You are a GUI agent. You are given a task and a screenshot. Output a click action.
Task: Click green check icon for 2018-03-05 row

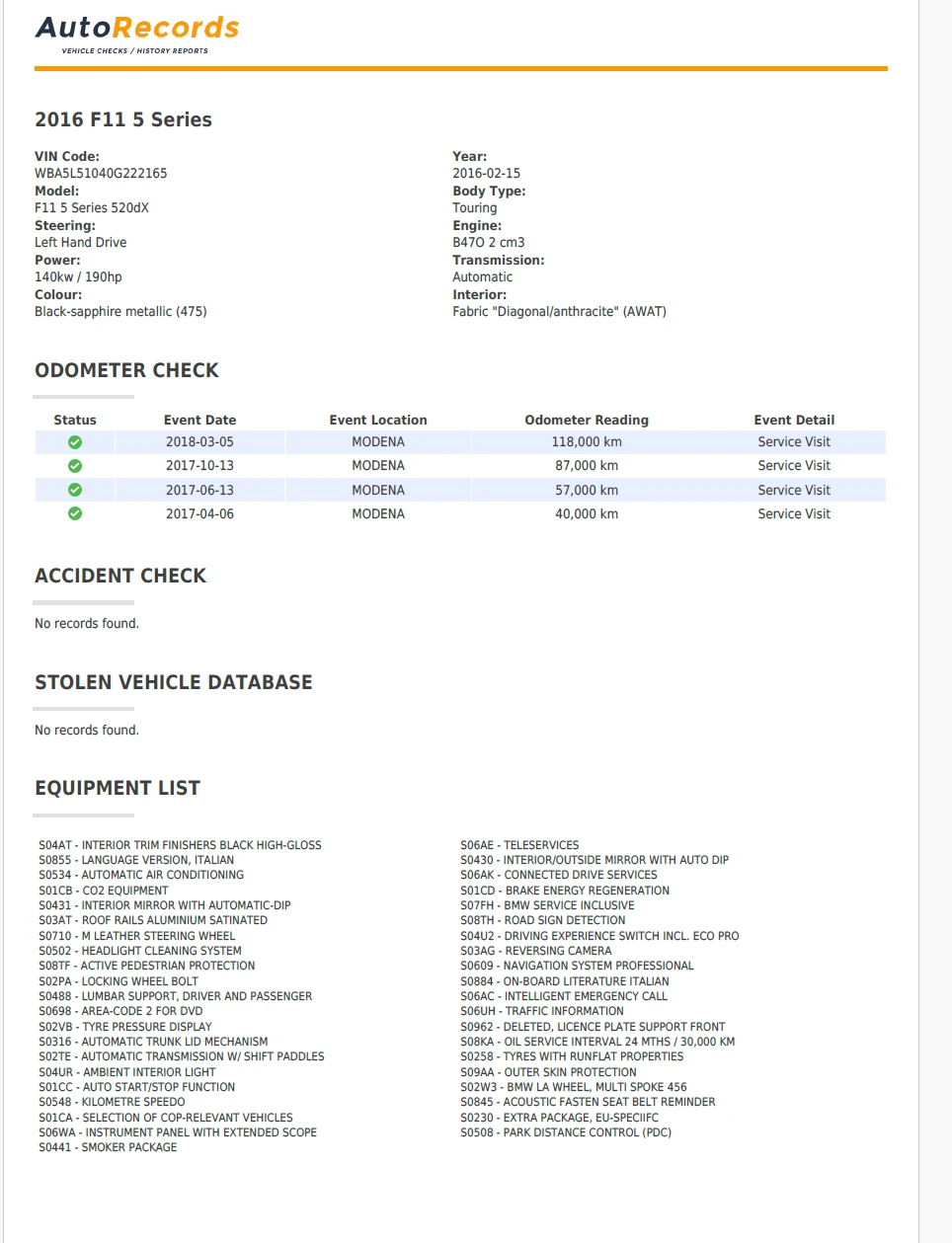pyautogui.click(x=75, y=442)
